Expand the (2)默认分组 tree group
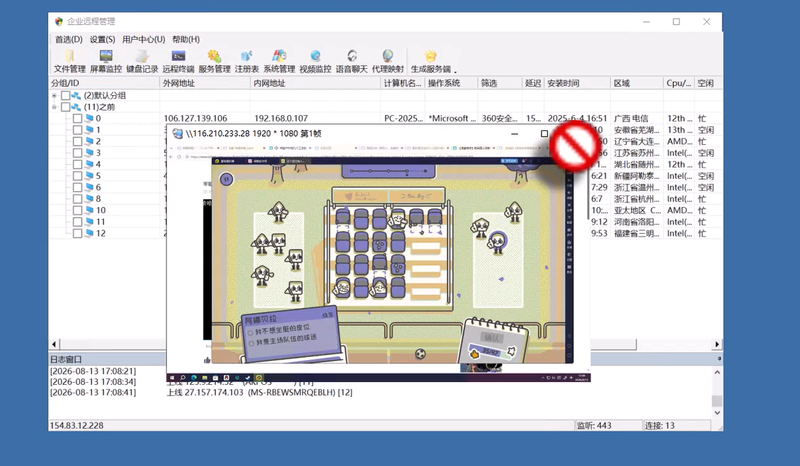Viewport: 800px width, 466px height. tap(54, 95)
